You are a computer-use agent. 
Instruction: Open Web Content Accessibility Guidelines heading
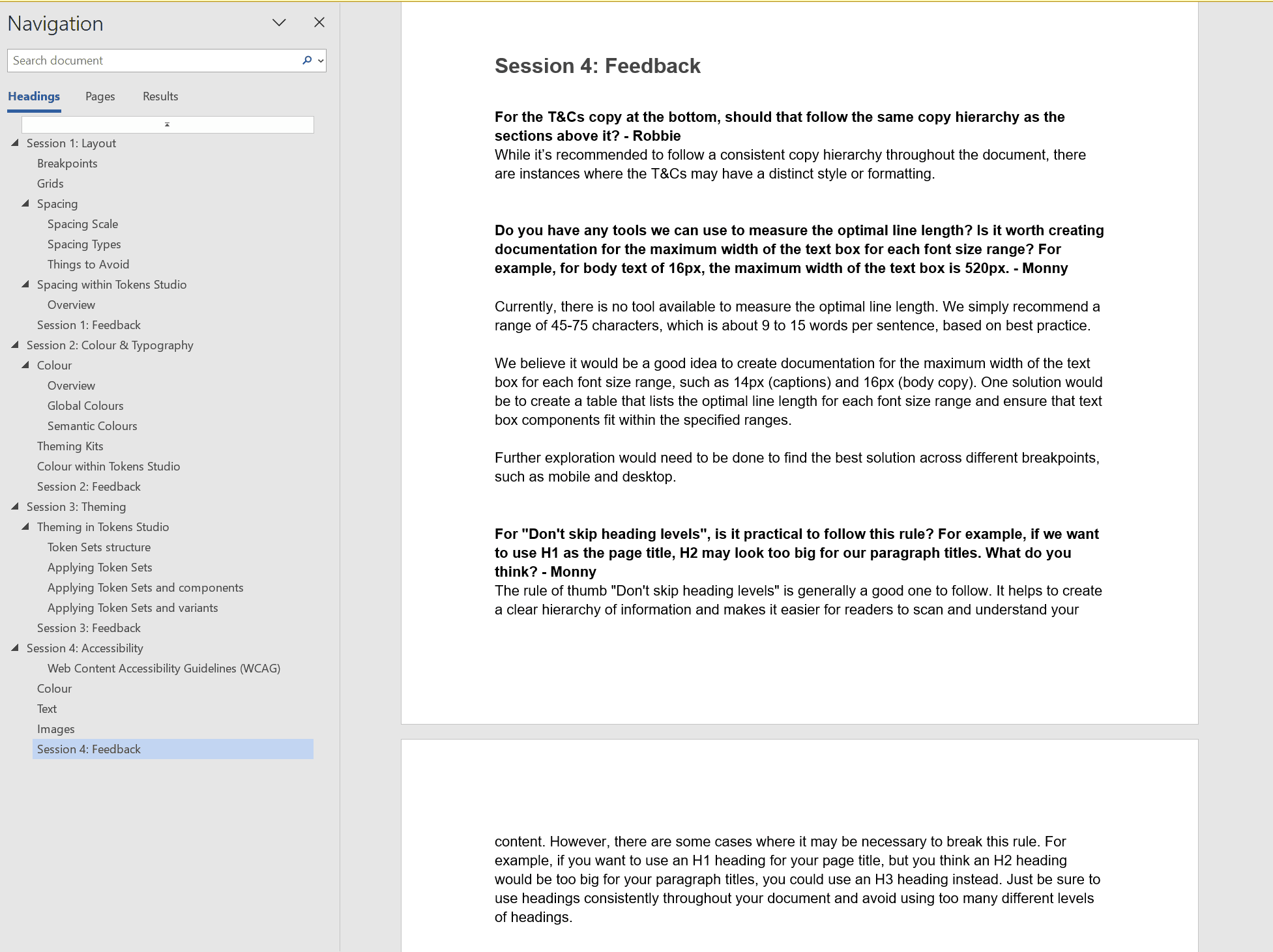(164, 669)
